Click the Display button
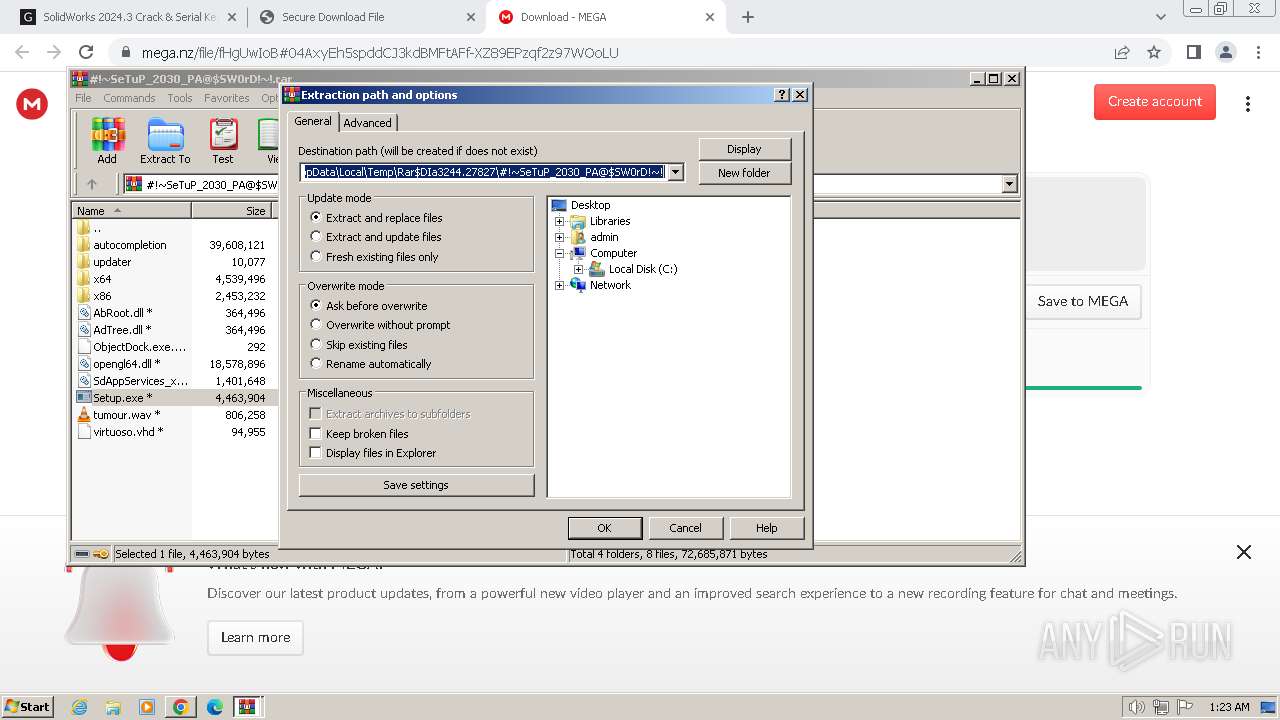Image resolution: width=1280 pixels, height=720 pixels. (744, 149)
